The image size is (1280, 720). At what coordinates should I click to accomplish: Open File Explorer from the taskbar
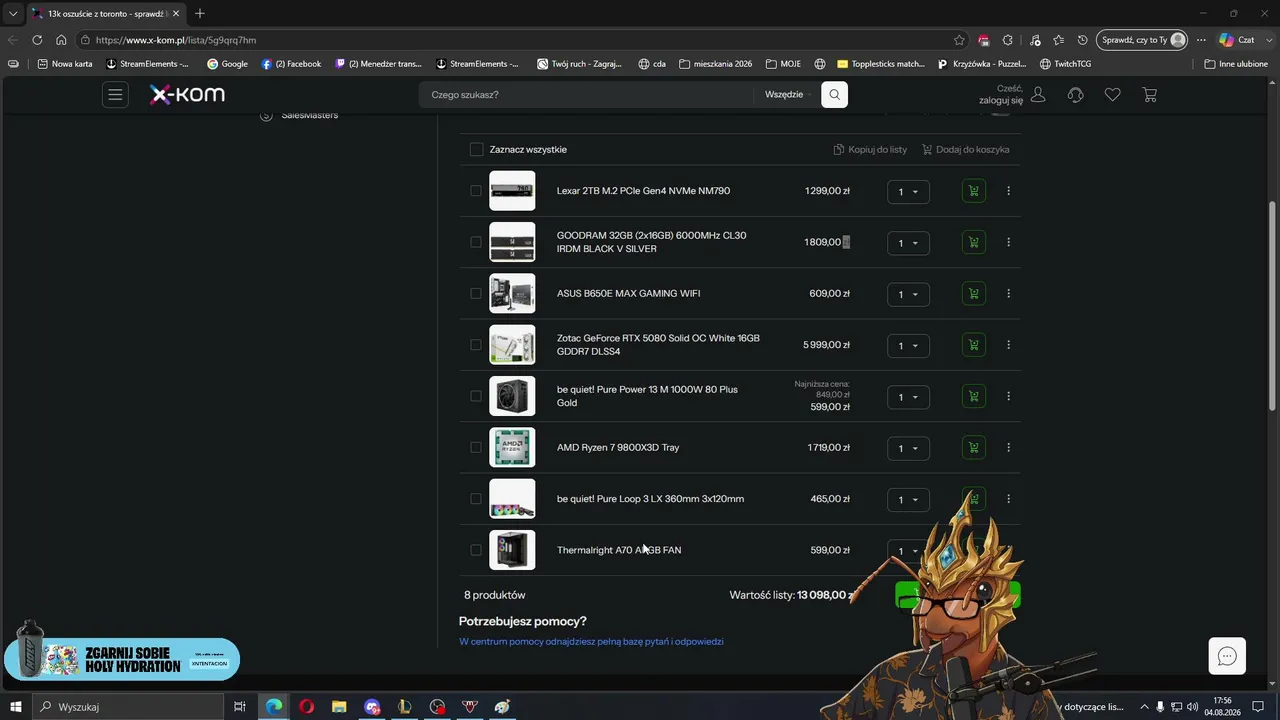pyautogui.click(x=339, y=707)
